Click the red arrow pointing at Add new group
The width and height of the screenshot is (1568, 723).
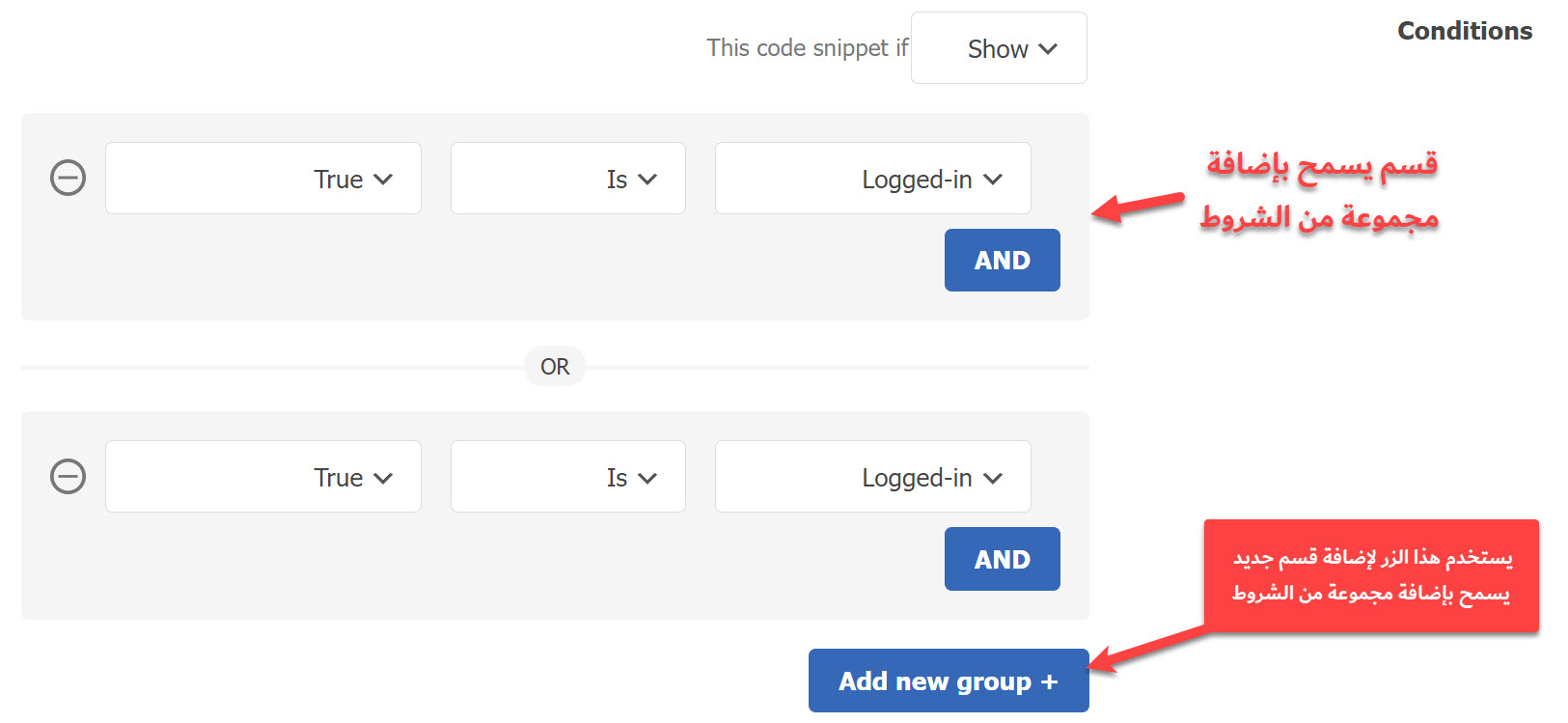click(x=1148, y=649)
